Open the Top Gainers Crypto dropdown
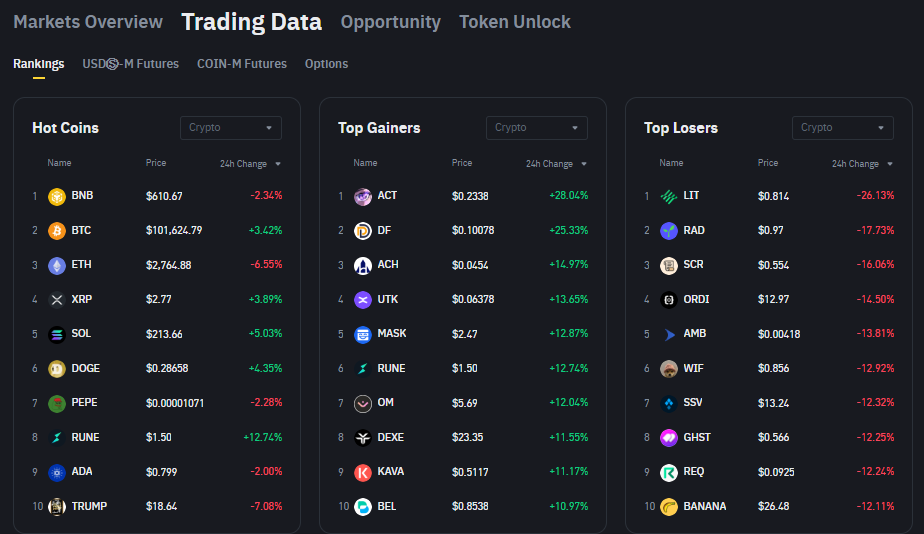 click(x=537, y=127)
